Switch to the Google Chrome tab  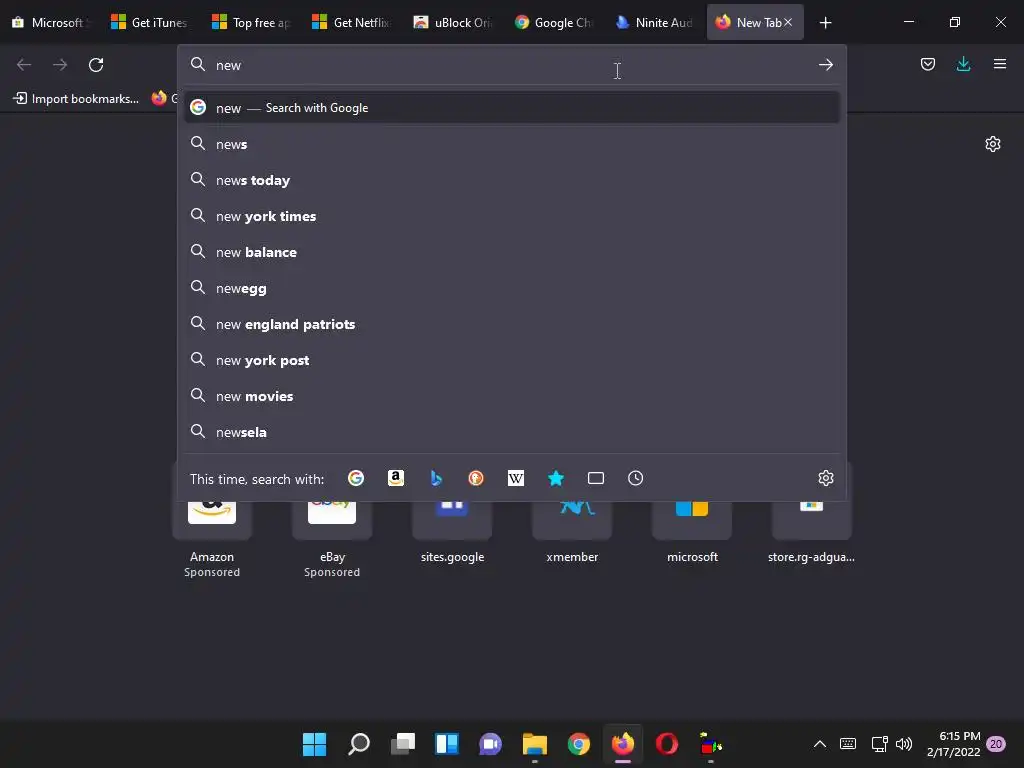tap(553, 22)
